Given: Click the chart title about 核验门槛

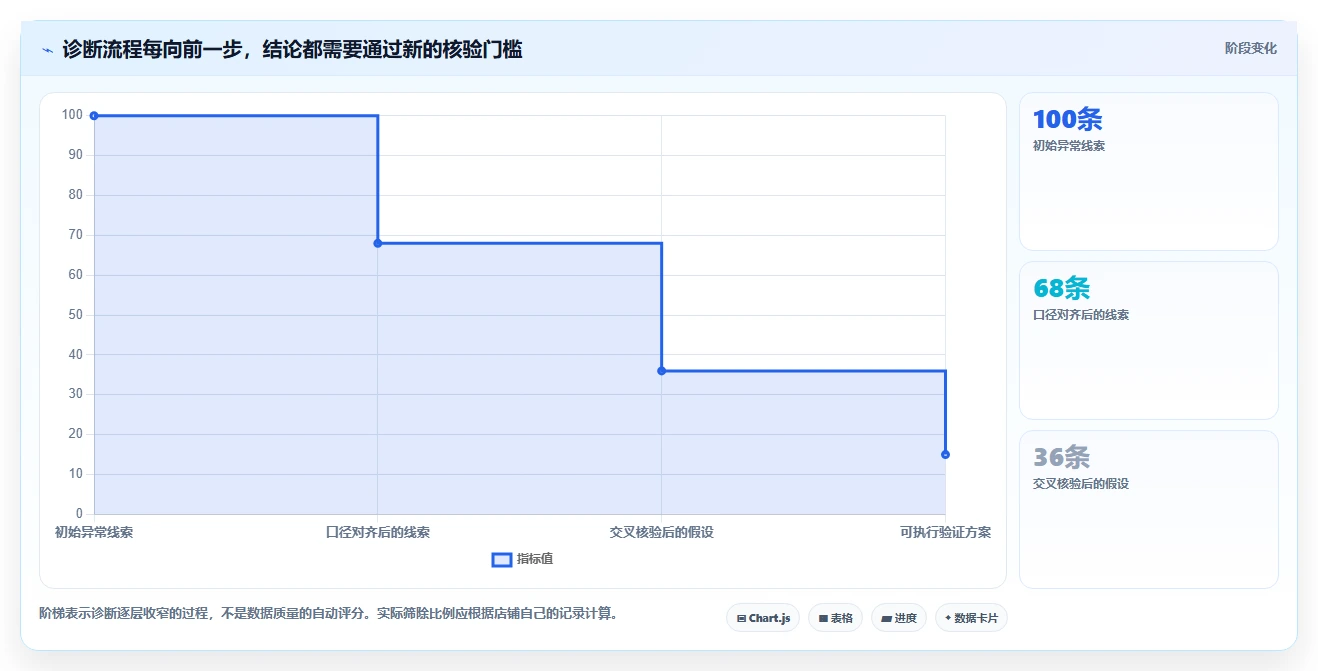Looking at the screenshot, I should pos(292,49).
